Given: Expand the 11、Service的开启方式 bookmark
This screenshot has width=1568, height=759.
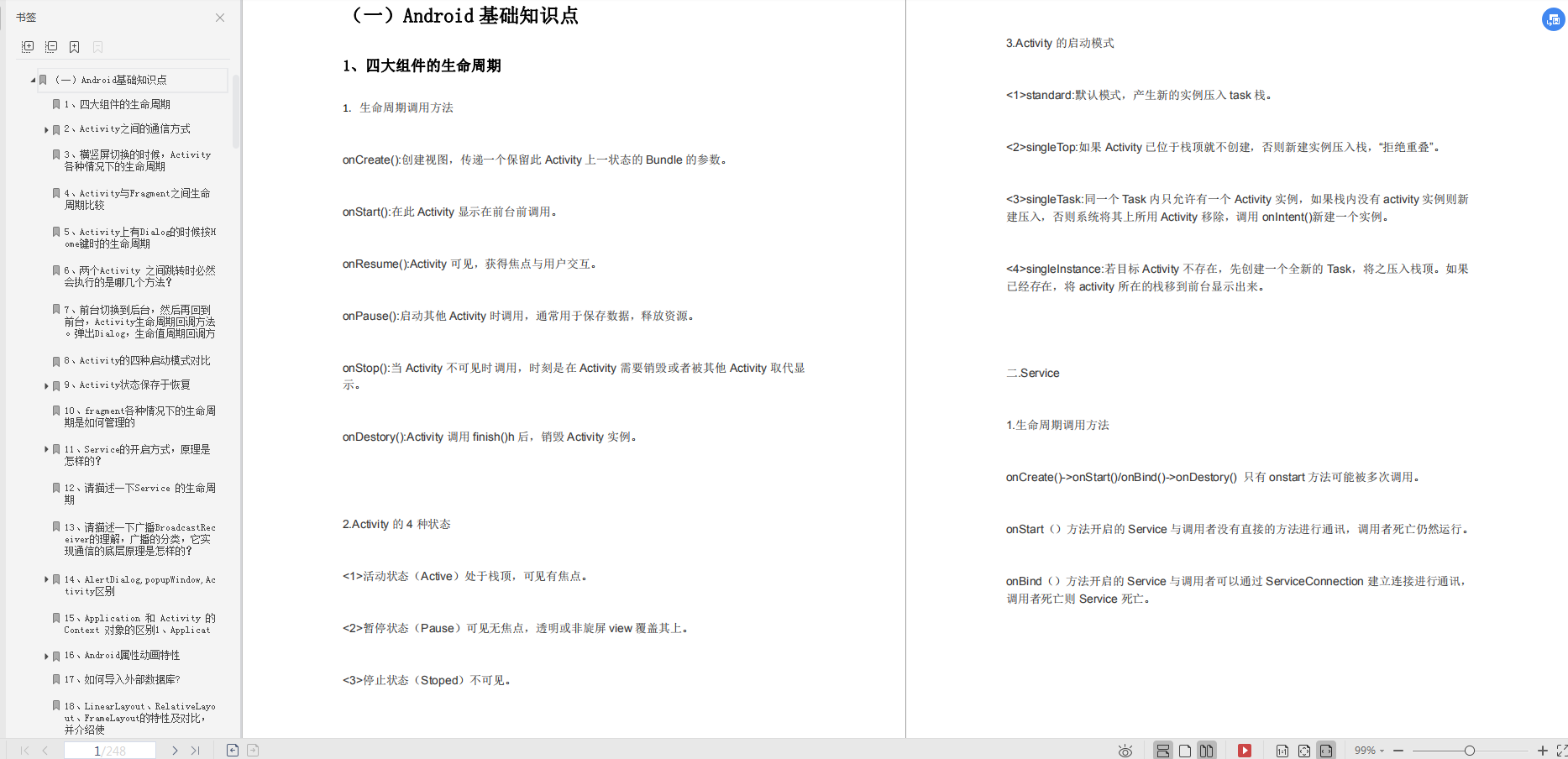Looking at the screenshot, I should click(46, 450).
